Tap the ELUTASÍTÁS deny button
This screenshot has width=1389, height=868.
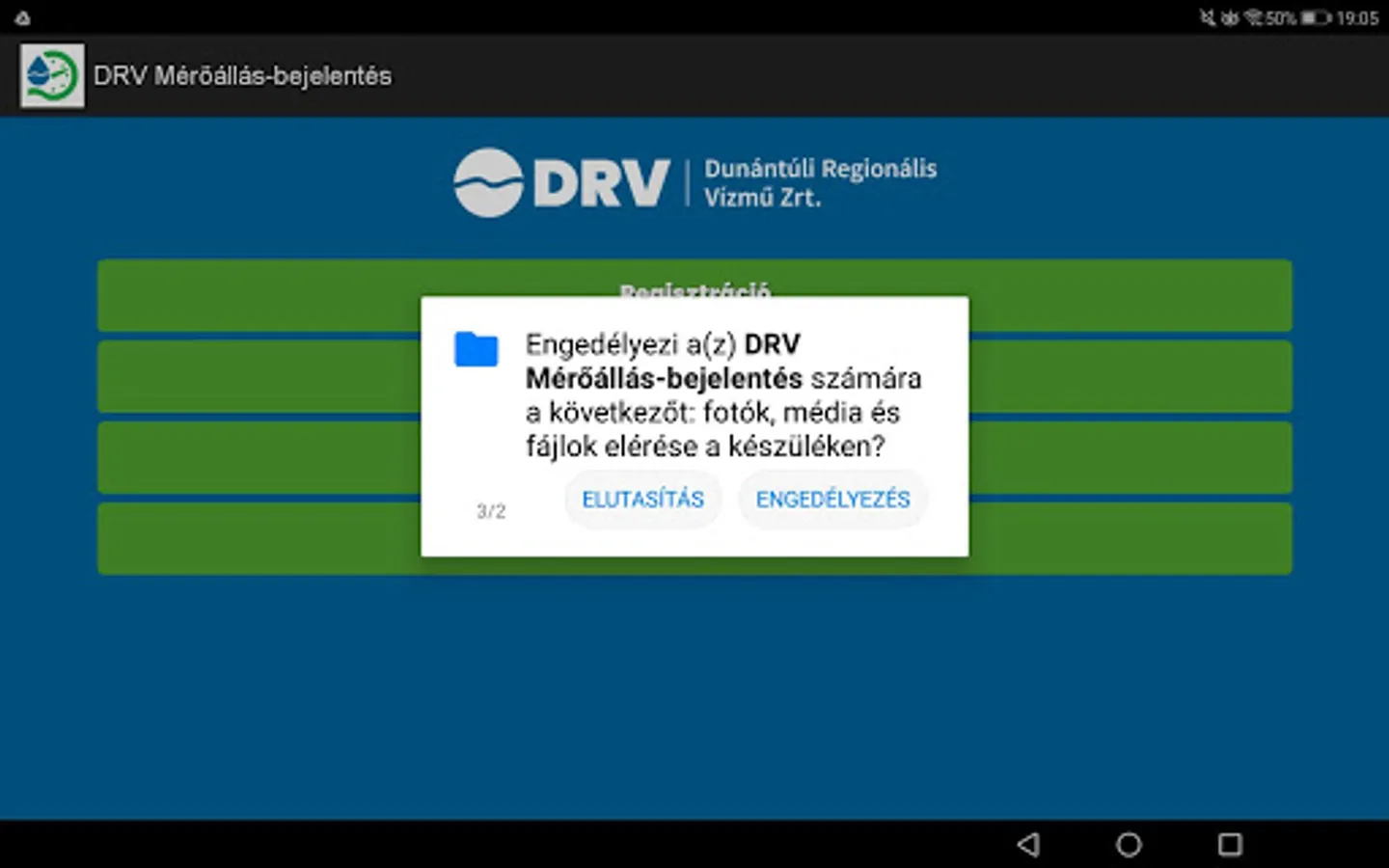point(643,500)
